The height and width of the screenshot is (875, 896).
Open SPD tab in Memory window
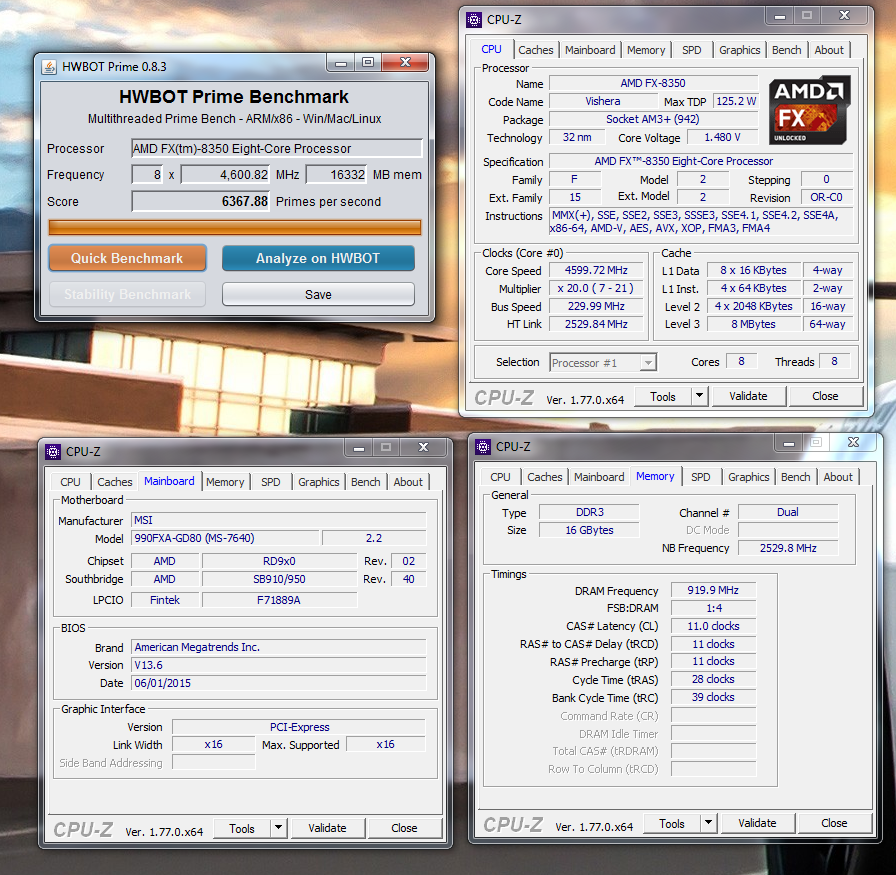(x=701, y=477)
